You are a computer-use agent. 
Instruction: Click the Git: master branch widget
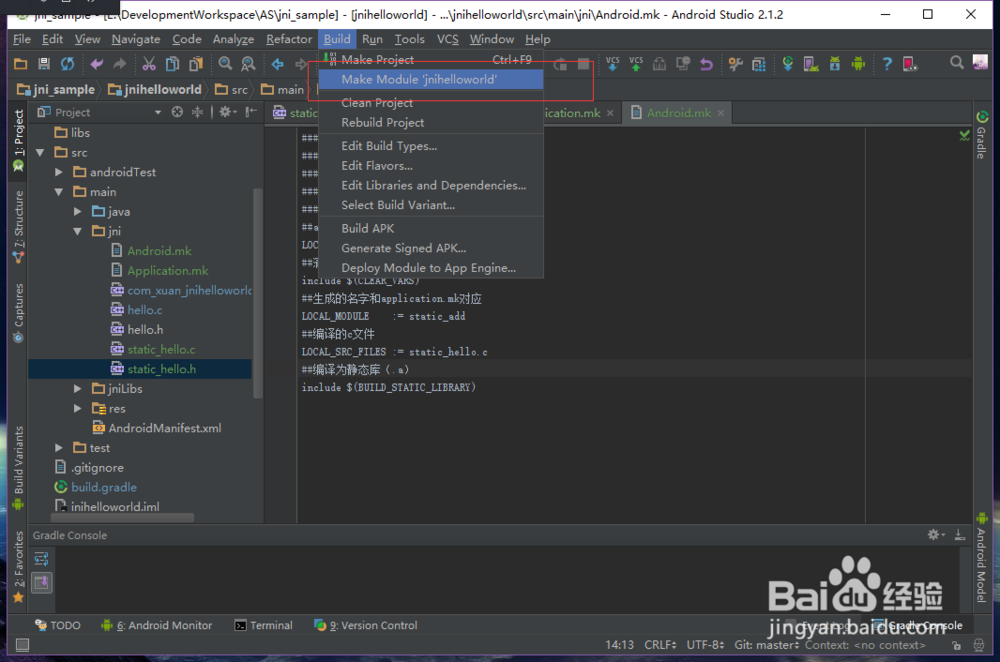pos(767,645)
